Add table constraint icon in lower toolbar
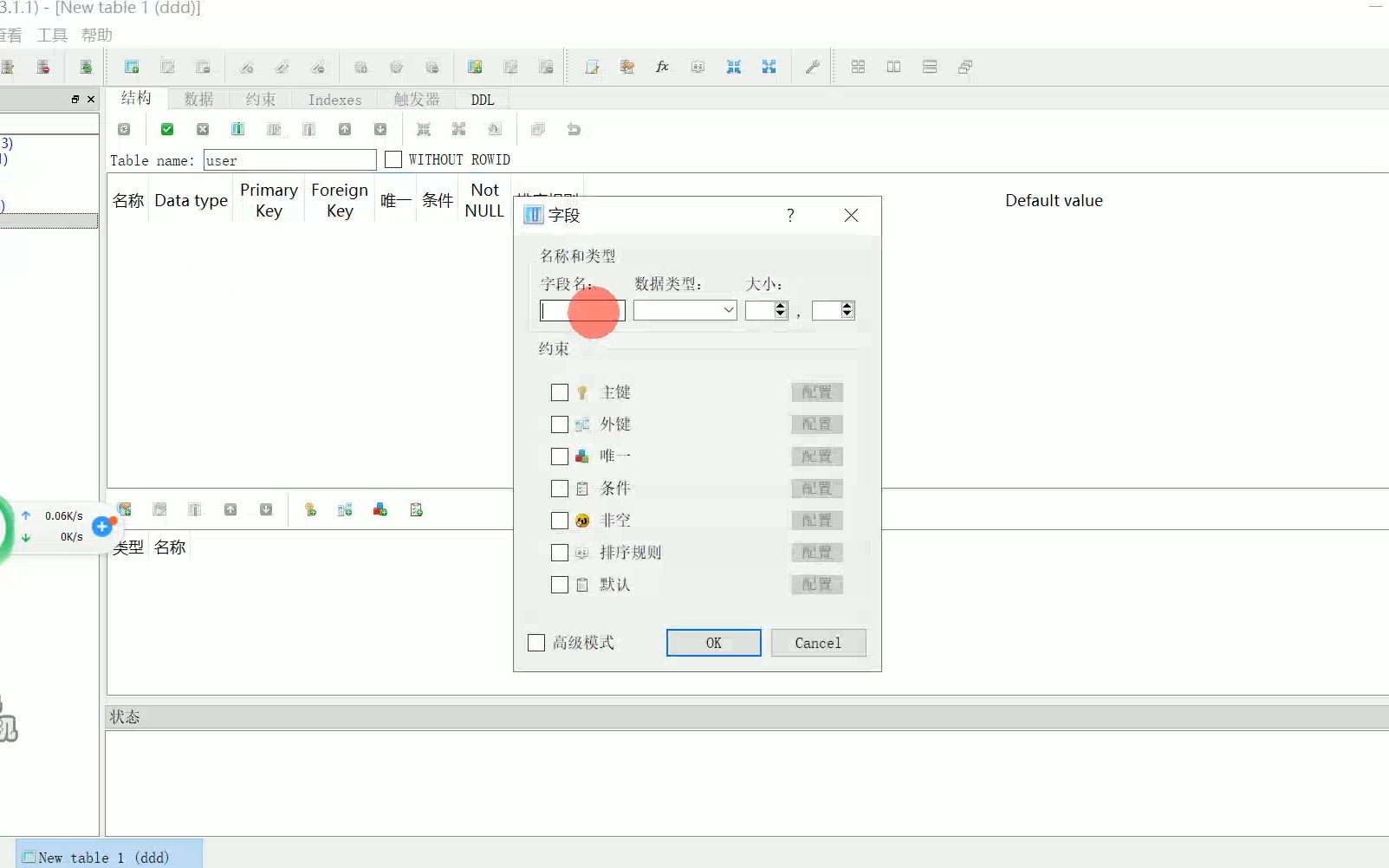This screenshot has width=1389, height=868. pyautogui.click(x=125, y=509)
